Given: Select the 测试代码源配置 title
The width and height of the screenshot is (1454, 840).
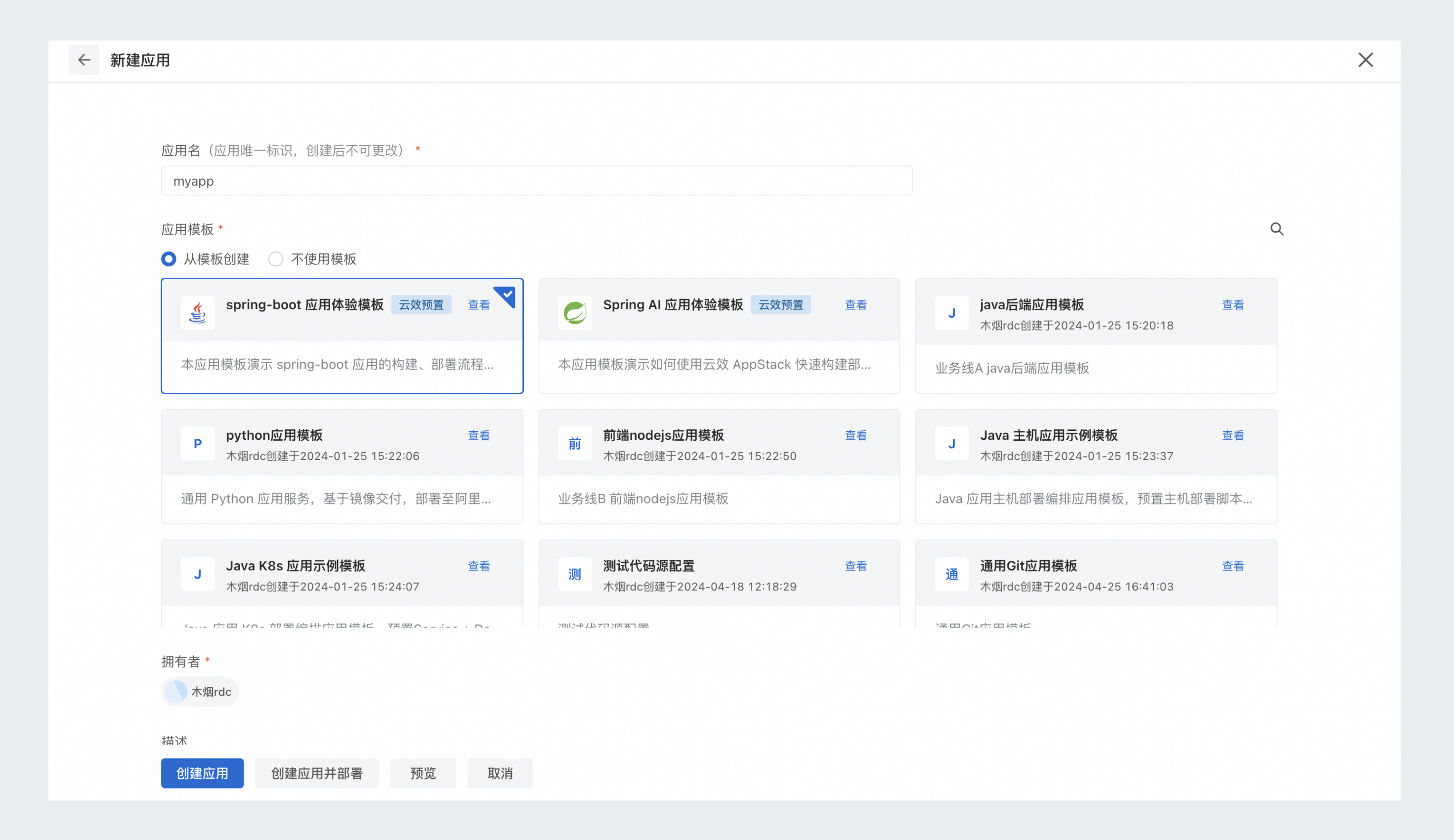Looking at the screenshot, I should 648,566.
